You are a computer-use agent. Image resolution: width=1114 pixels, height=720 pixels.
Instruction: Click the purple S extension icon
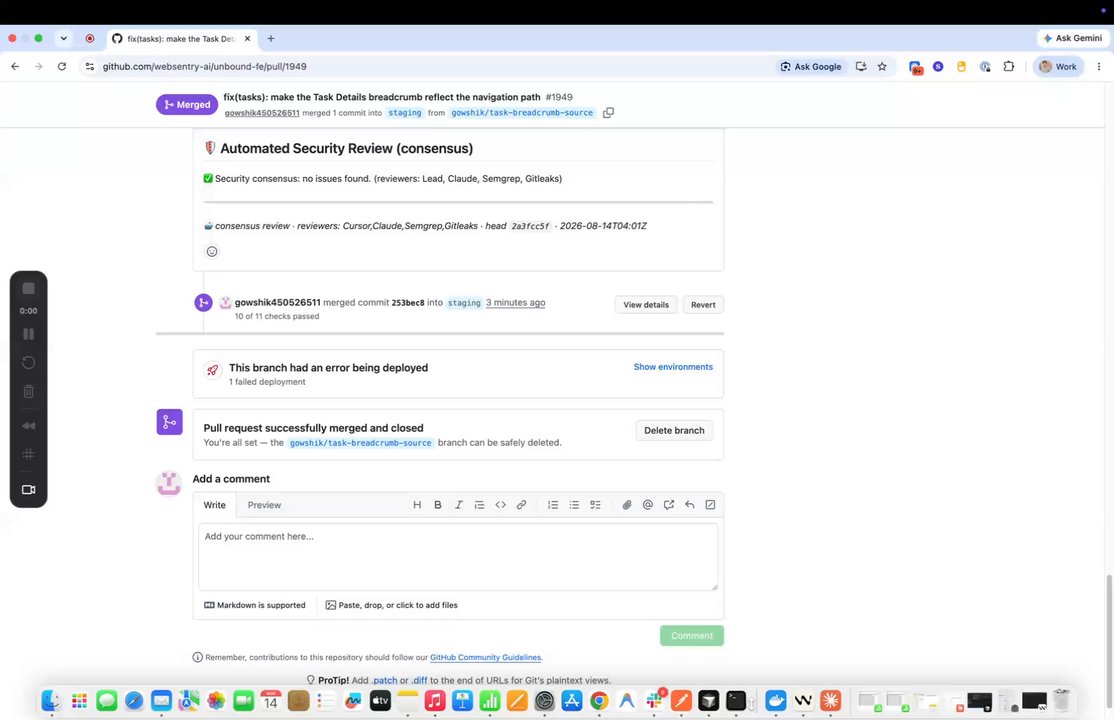tap(939, 67)
